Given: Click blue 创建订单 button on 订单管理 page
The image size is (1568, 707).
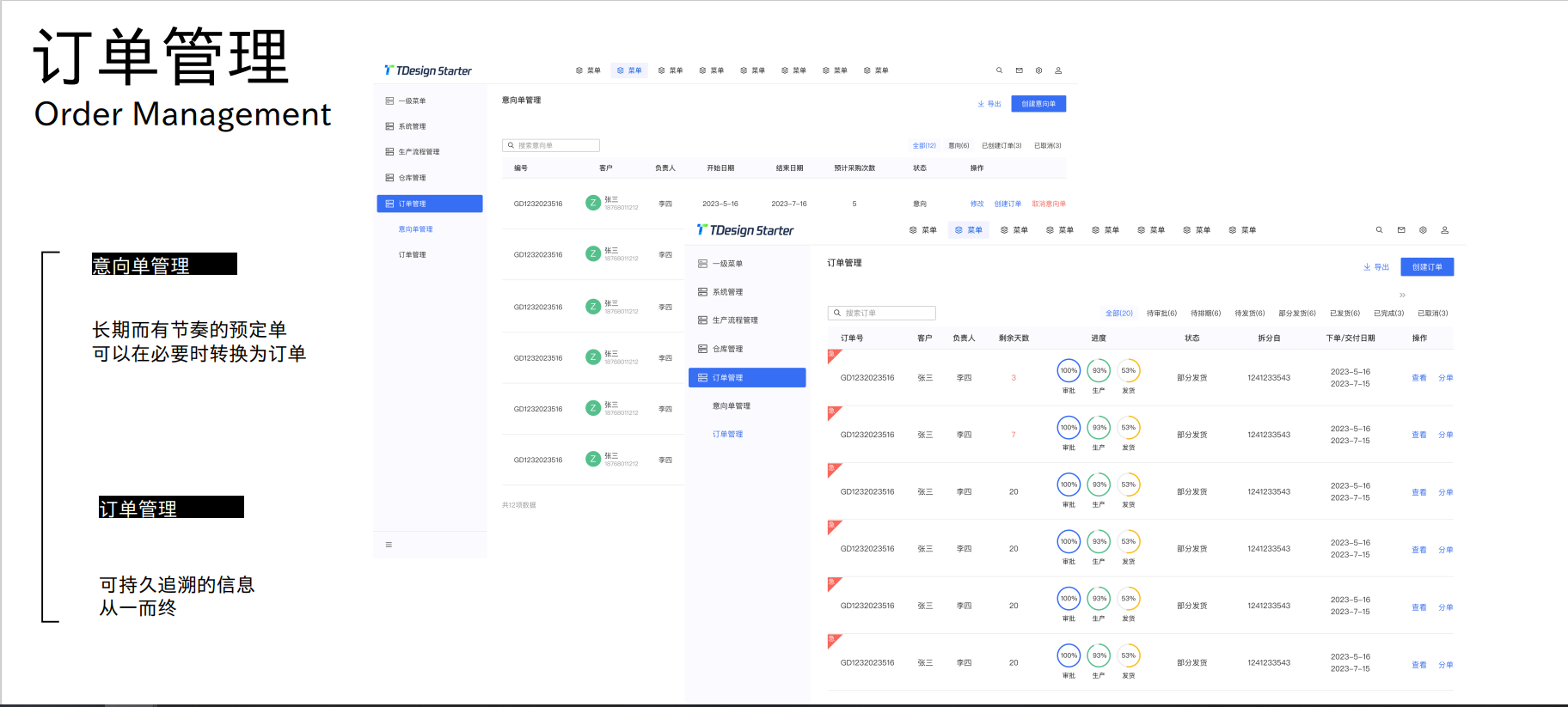Looking at the screenshot, I should pyautogui.click(x=1427, y=267).
